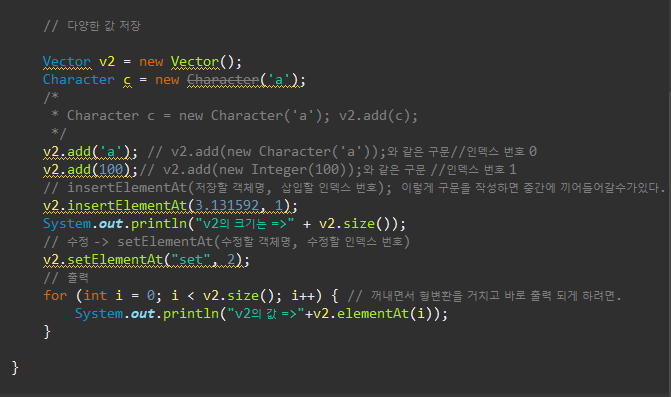Click the variable "c" in the Character declaration

127,80
